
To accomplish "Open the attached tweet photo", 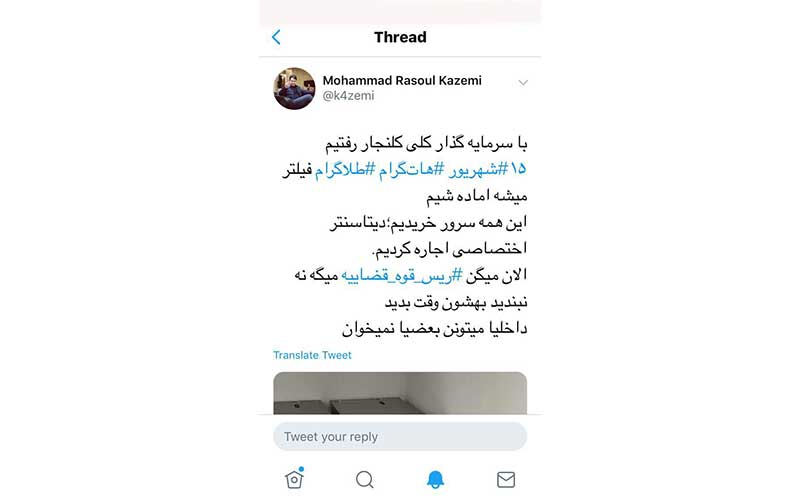I will 400,393.
